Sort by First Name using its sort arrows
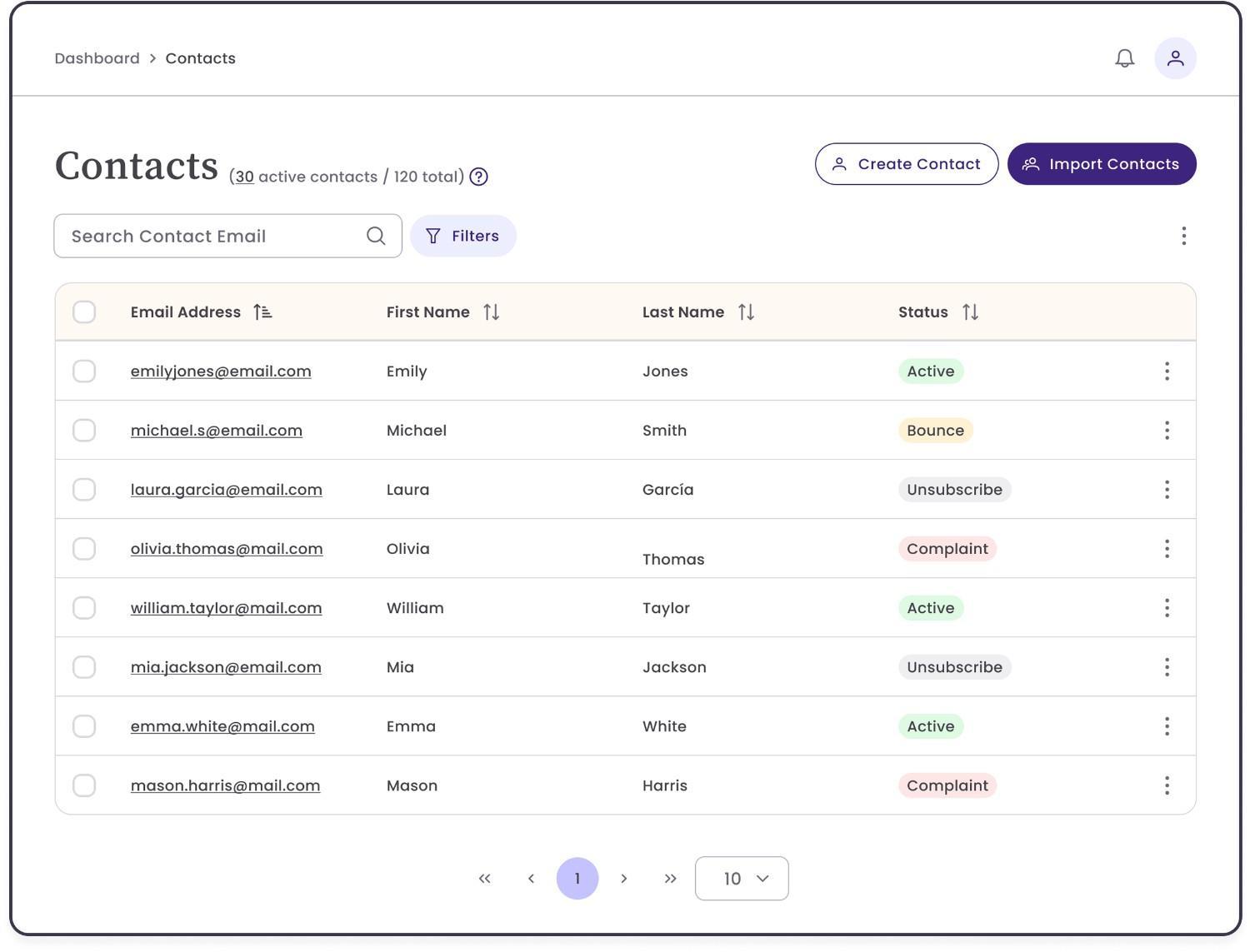1250x952 pixels. (x=491, y=312)
